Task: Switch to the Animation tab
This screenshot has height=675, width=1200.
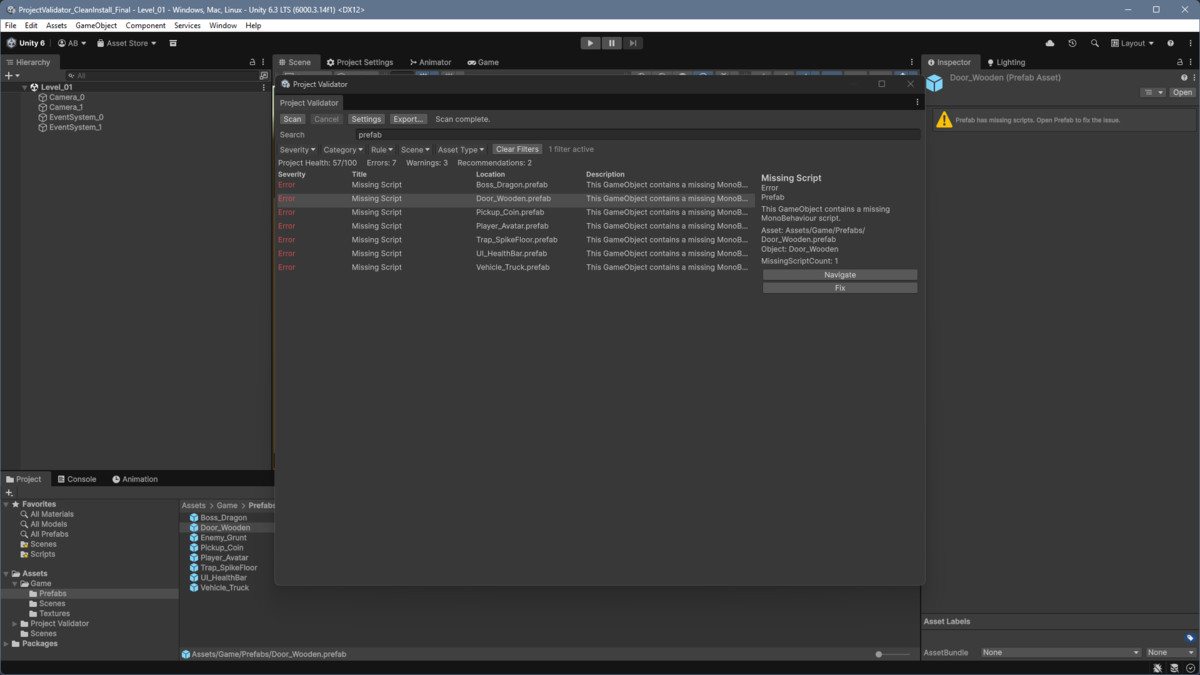Action: pyautogui.click(x=135, y=479)
